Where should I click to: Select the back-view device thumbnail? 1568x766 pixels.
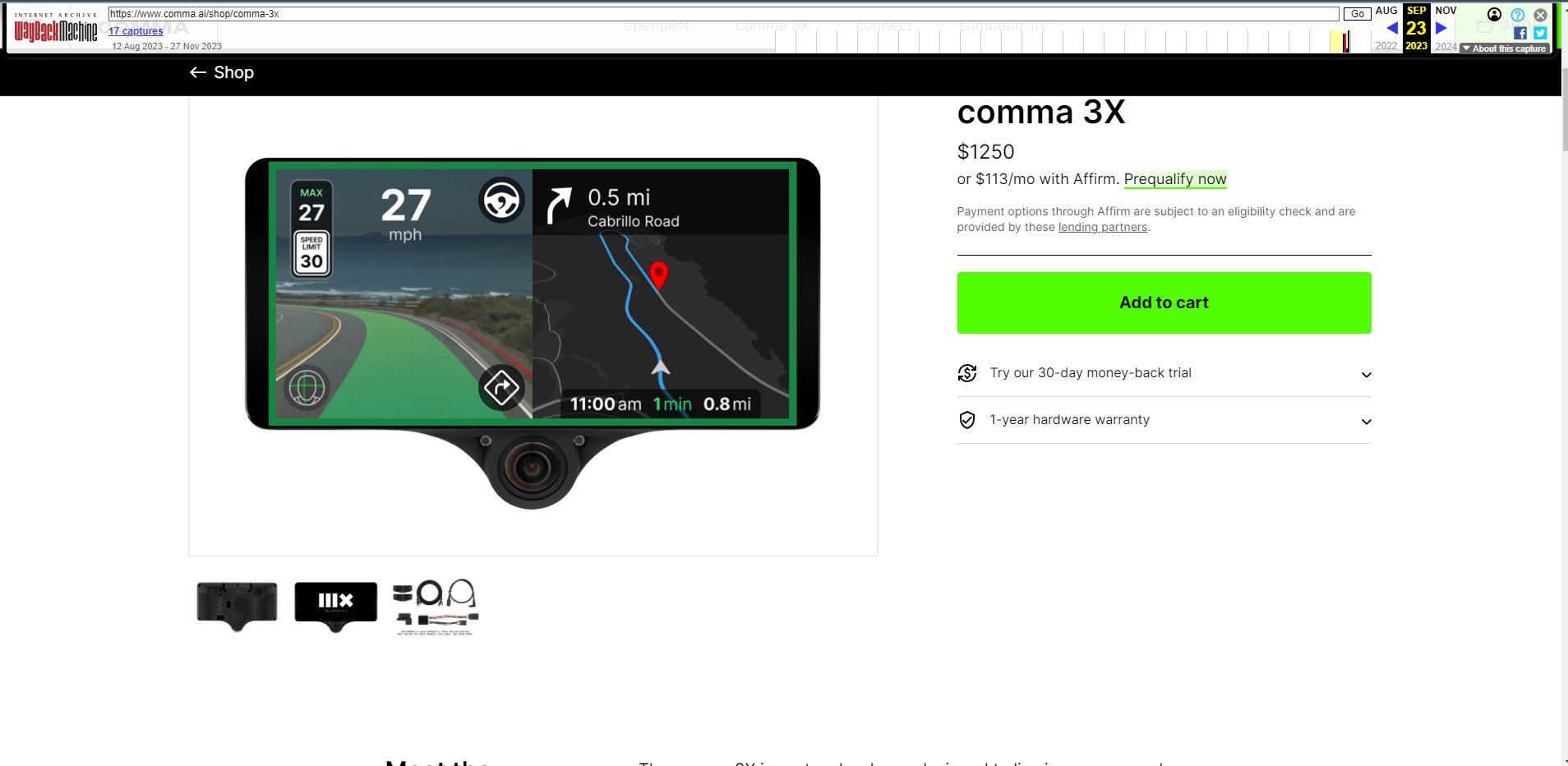pos(237,607)
